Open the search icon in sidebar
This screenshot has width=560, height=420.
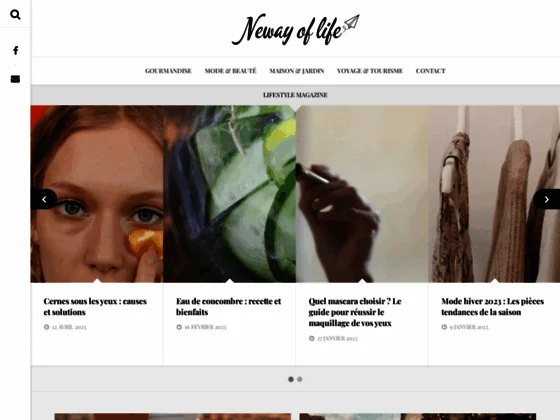(15, 15)
